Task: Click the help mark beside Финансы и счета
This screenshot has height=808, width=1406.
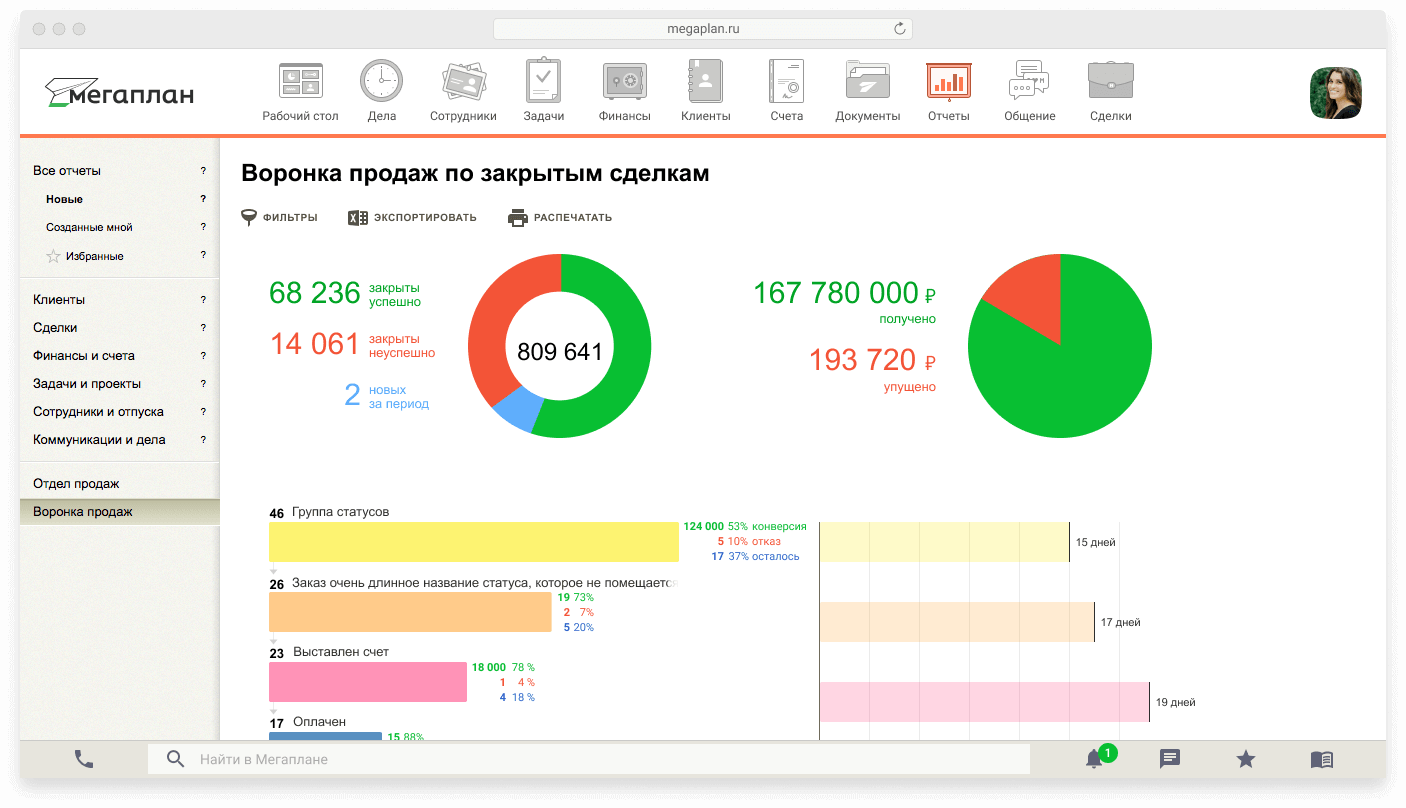Action: coord(203,356)
